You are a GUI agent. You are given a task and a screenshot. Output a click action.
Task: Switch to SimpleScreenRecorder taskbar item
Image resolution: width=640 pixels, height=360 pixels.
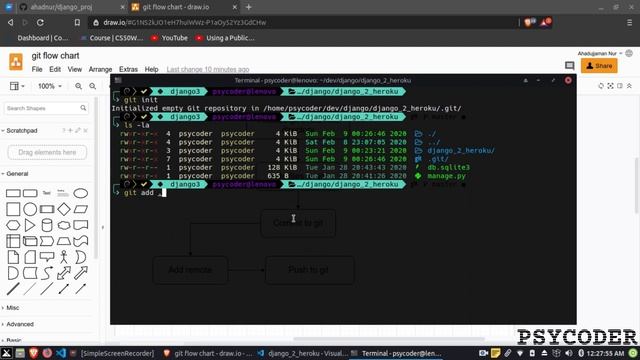point(112,353)
